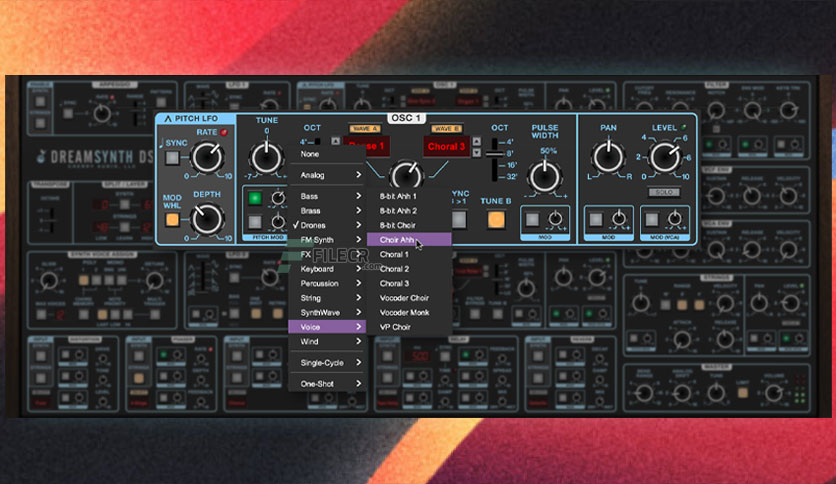Select Vocoder Monk waveform

tap(409, 312)
